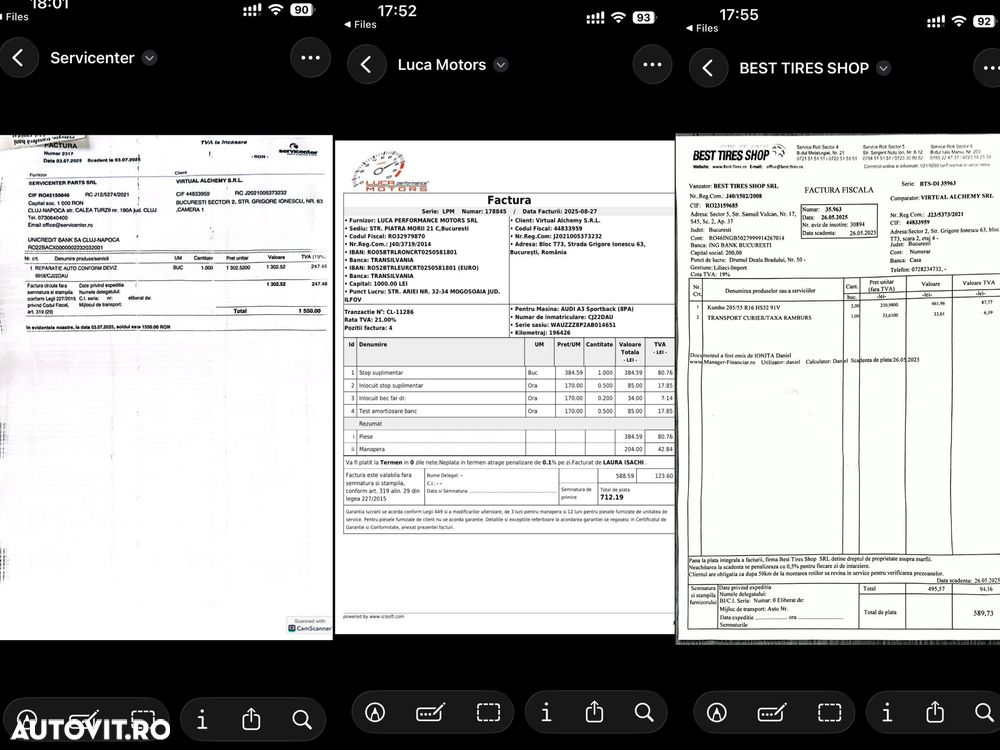Image resolution: width=1000 pixels, height=750 pixels.
Task: Select 'VIRTUAL ALCHEMY S.R.L.' client on Servicenter invoice
Action: click(x=209, y=181)
